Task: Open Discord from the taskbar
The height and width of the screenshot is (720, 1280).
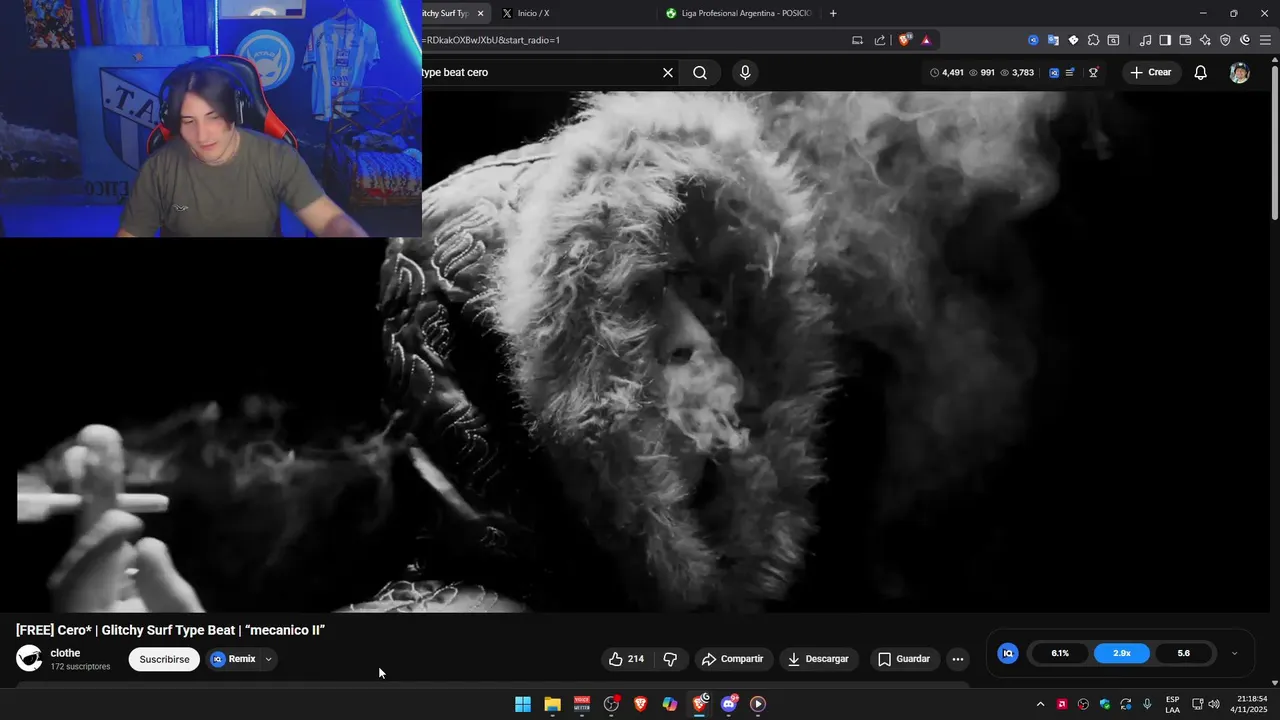Action: point(729,704)
